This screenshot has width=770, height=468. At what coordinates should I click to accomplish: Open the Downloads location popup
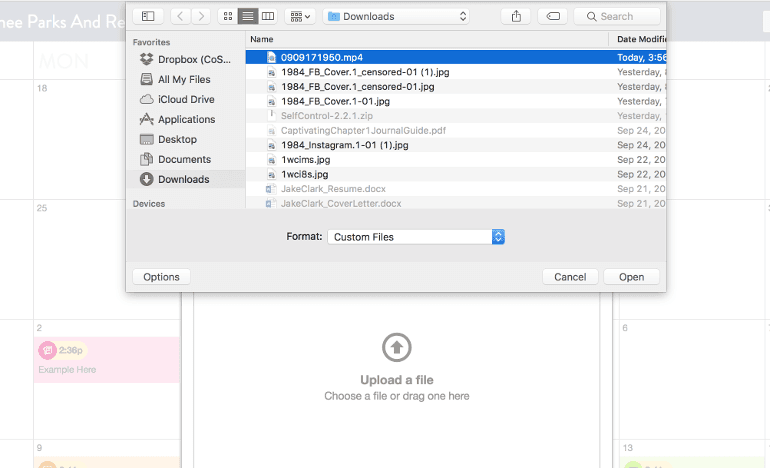pyautogui.click(x=396, y=16)
